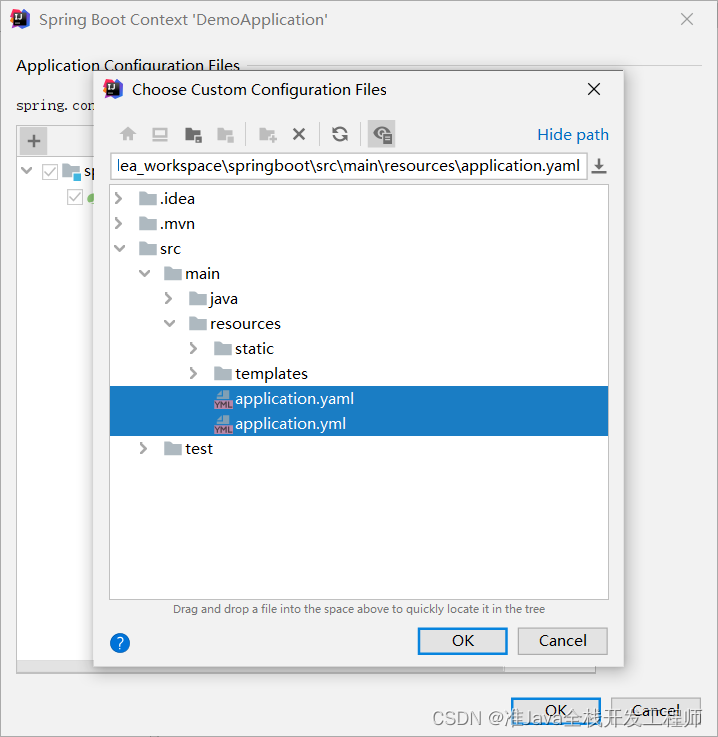Select the main tree row
The width and height of the screenshot is (718, 737).
click(359, 273)
